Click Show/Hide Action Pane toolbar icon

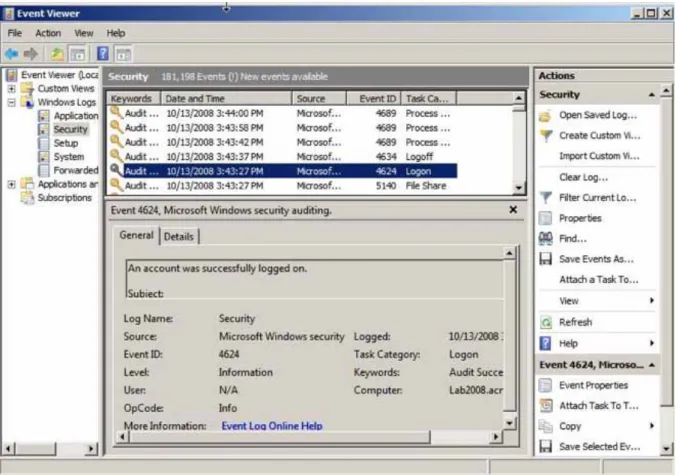click(x=123, y=55)
